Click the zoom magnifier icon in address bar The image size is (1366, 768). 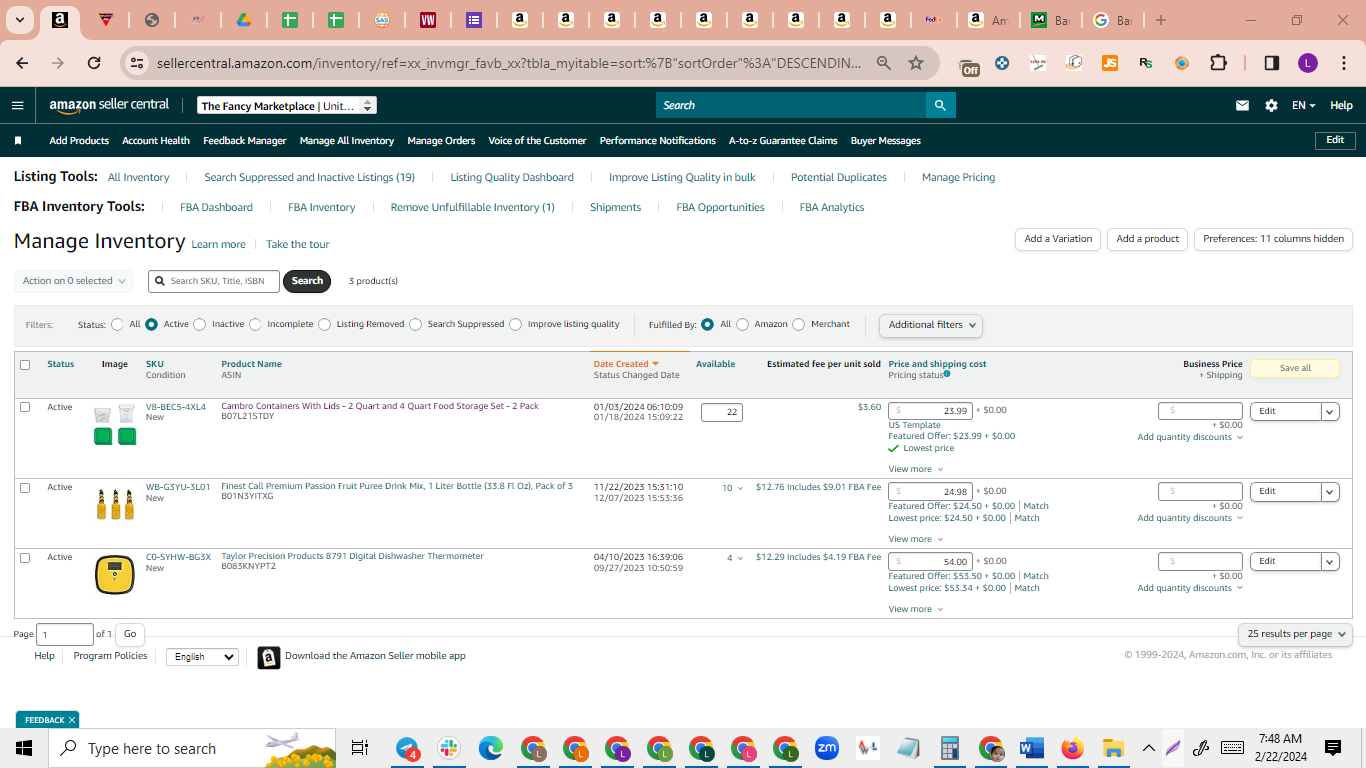coord(884,63)
